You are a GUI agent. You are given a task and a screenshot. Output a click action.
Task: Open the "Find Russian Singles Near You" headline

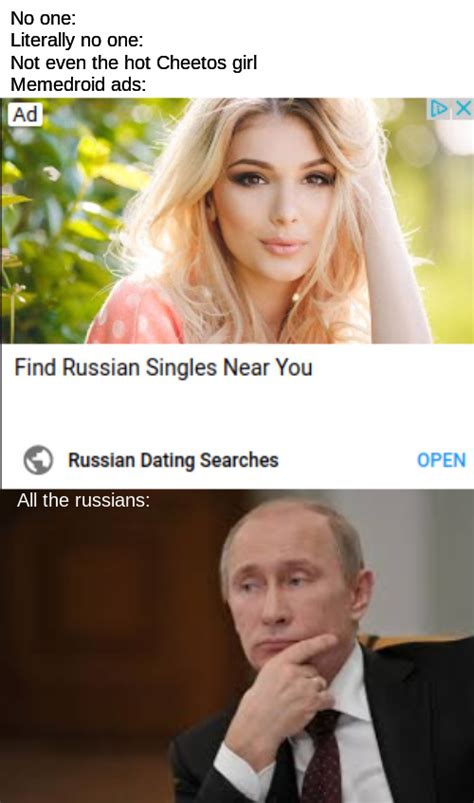pyautogui.click(x=163, y=368)
